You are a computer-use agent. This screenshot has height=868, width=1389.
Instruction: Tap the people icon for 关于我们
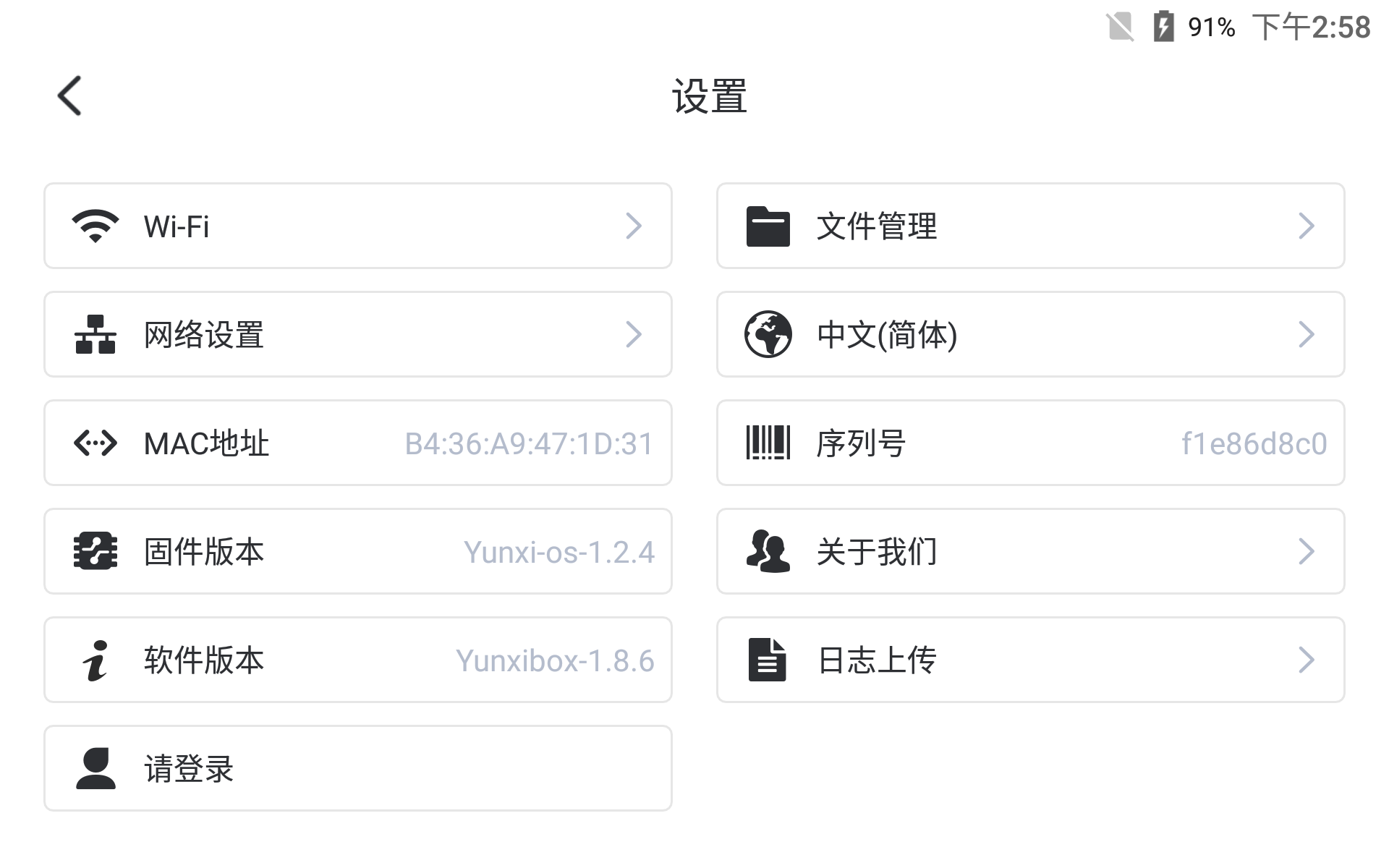click(x=768, y=551)
